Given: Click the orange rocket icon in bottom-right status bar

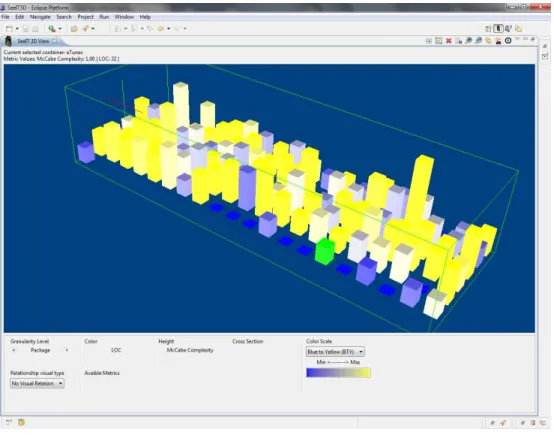Looking at the screenshot, I should point(503,423).
